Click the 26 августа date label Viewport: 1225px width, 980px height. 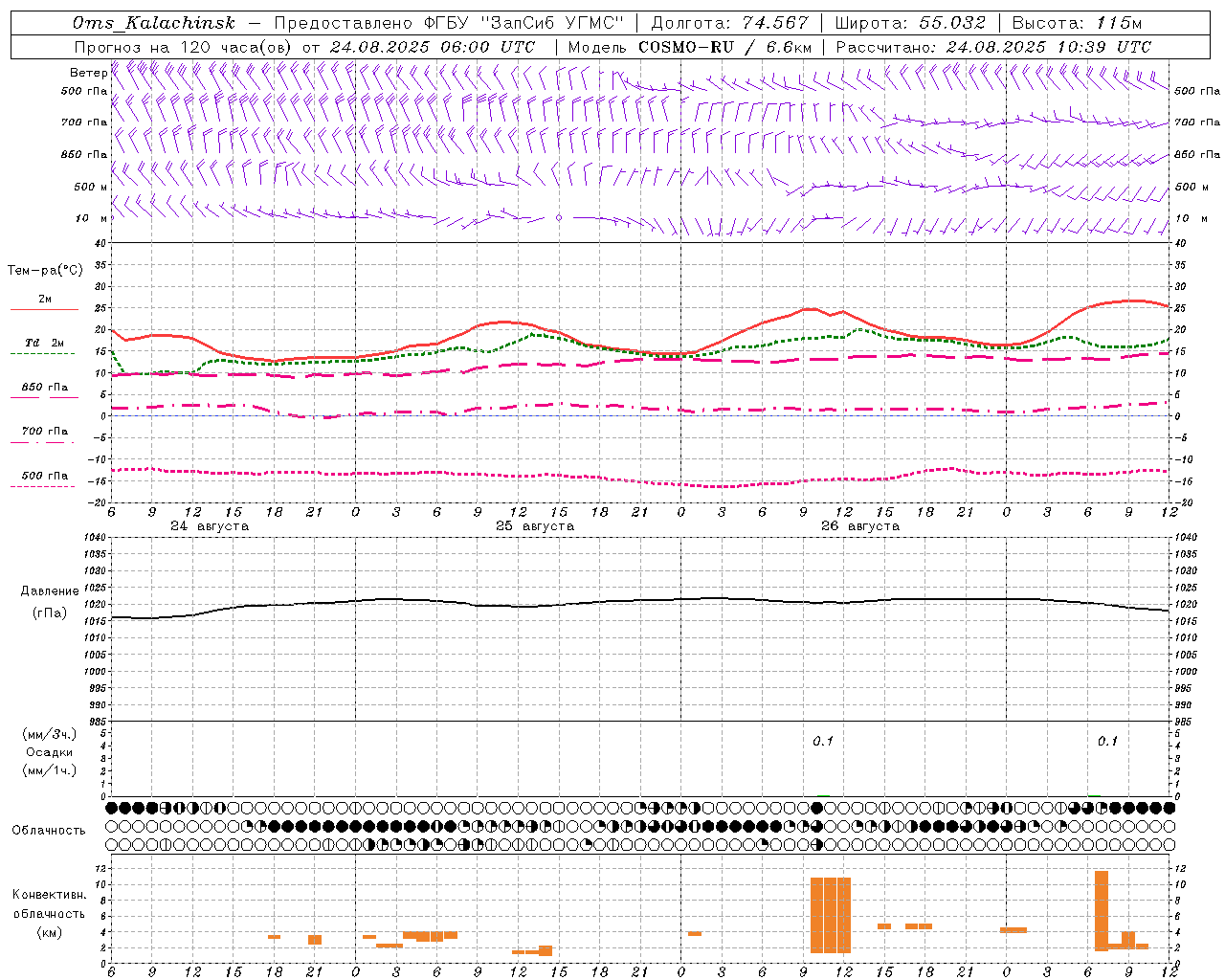(860, 526)
